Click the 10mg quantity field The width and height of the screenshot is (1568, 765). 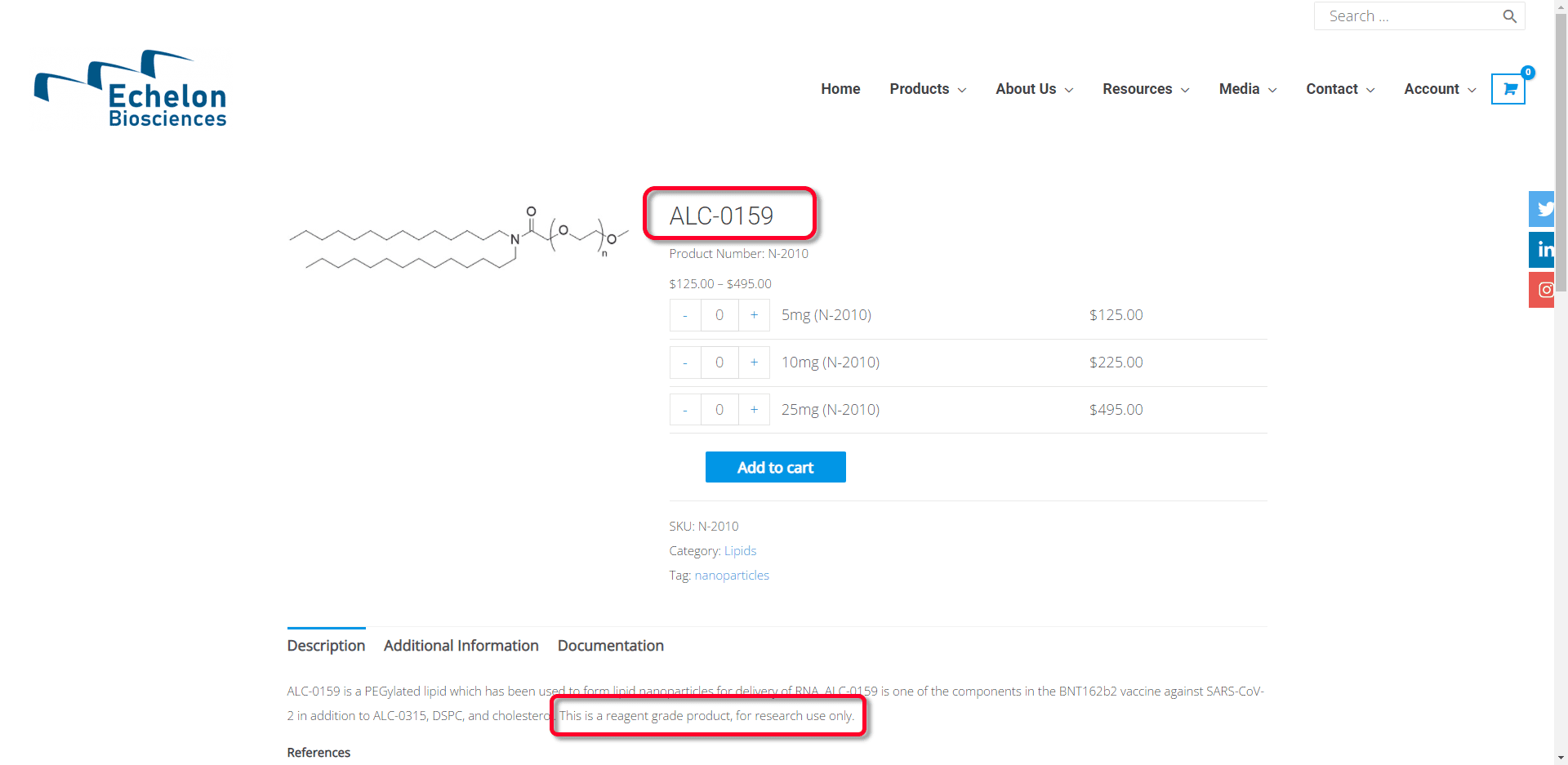click(719, 362)
